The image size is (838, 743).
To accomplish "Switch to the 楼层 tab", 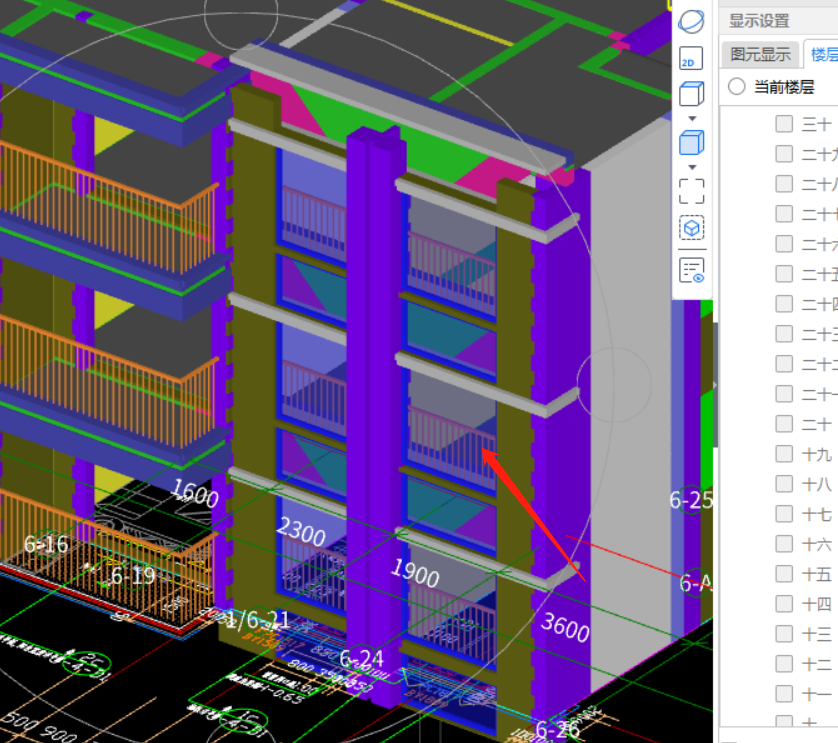I will click(824, 55).
